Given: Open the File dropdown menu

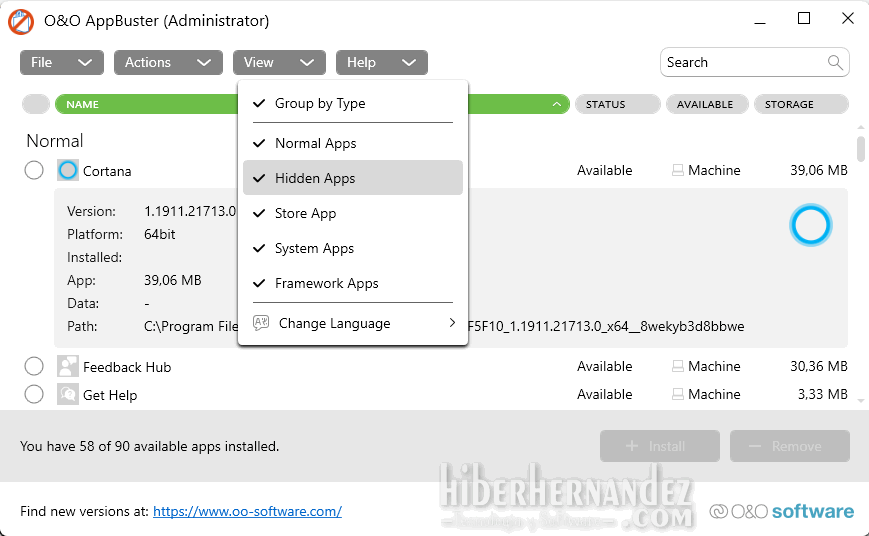Looking at the screenshot, I should (x=62, y=62).
